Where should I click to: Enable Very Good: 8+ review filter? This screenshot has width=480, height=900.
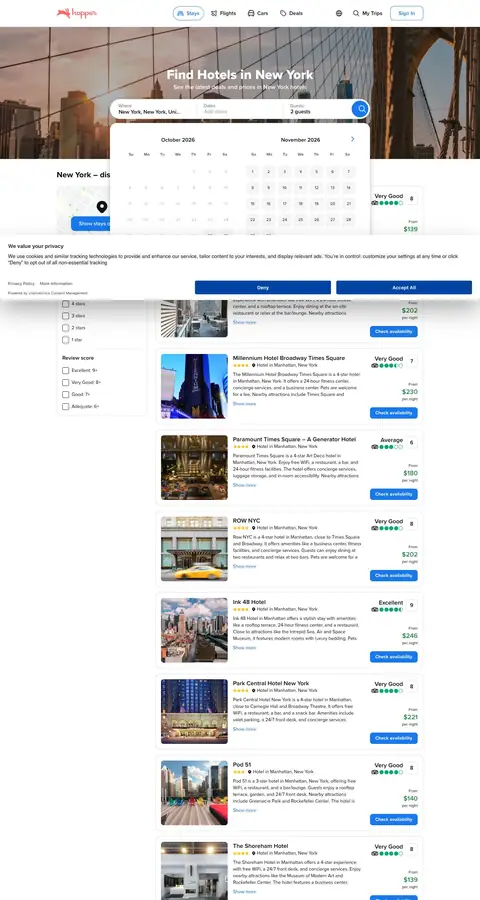[x=65, y=382]
